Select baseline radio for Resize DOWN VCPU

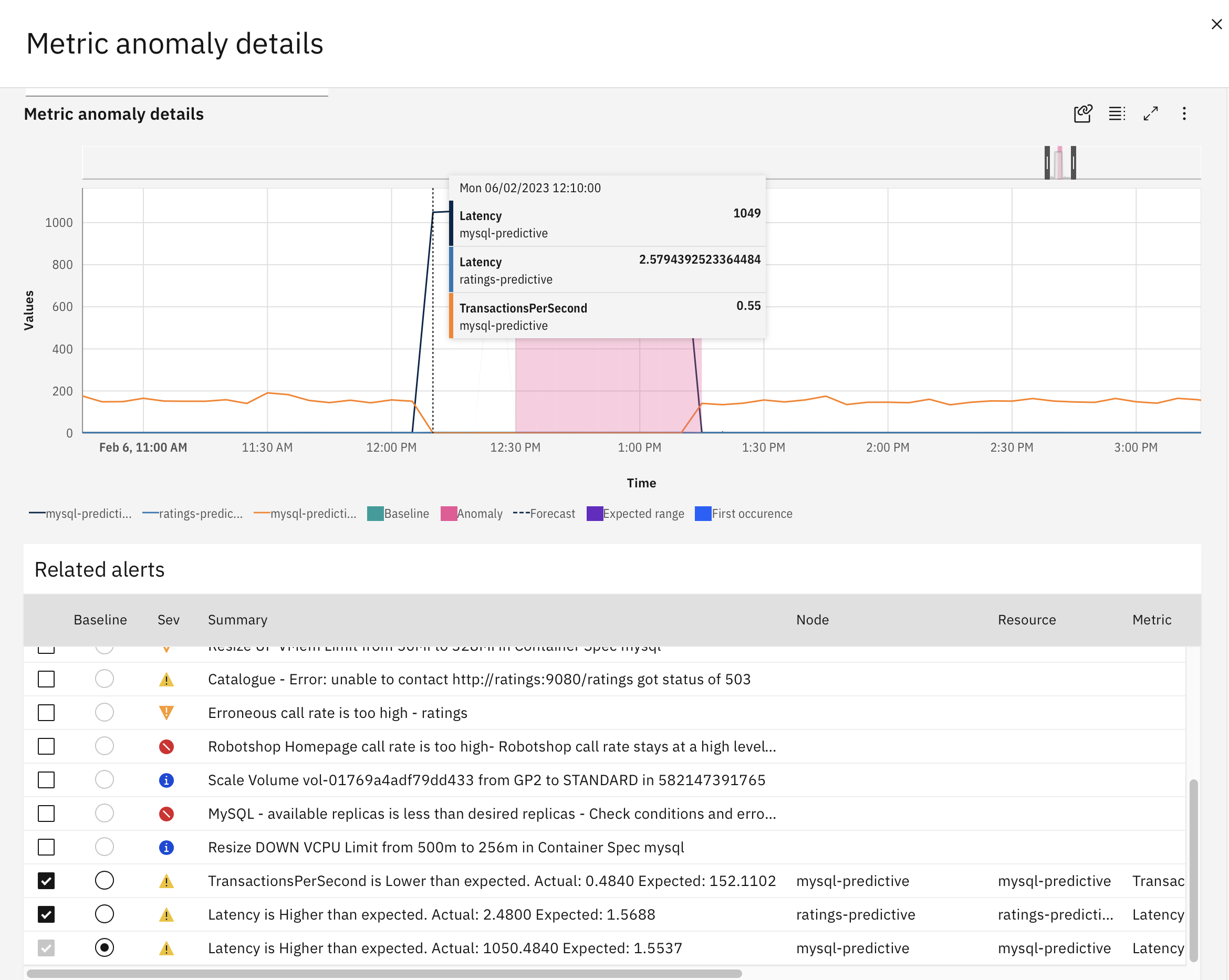pos(105,847)
